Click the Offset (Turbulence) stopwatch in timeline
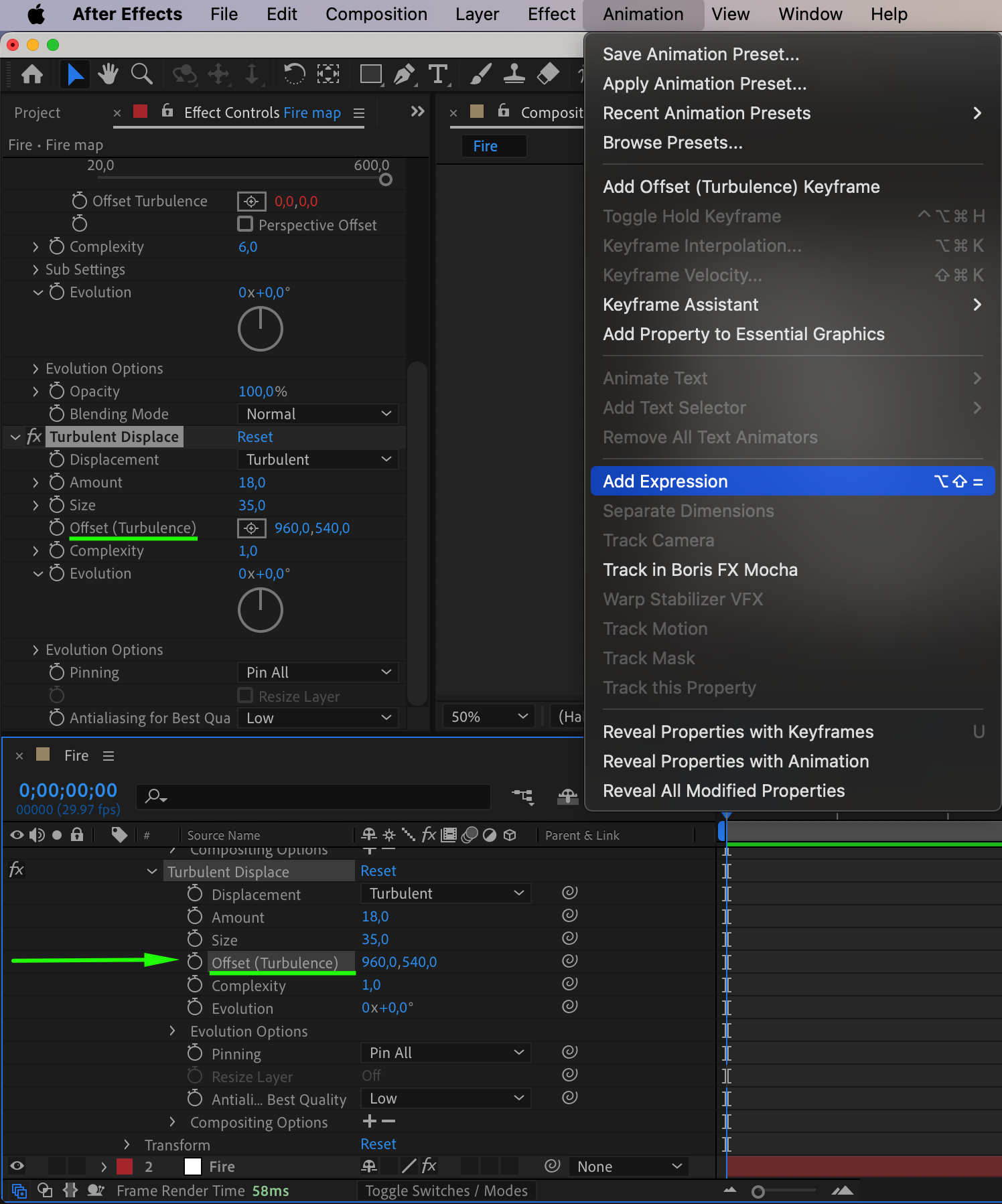The width and height of the screenshot is (1002, 1204). 194,962
